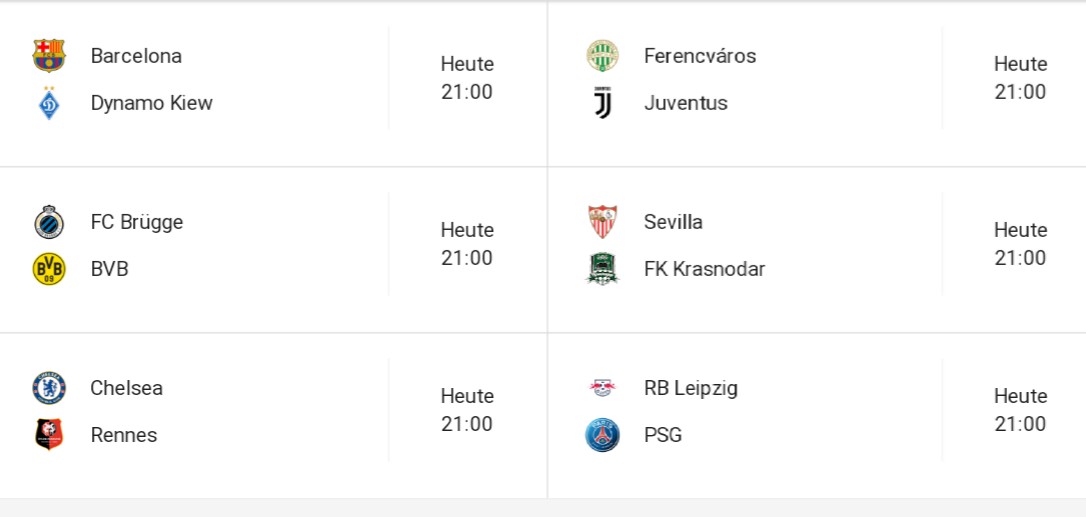Click the Sevilla club crest
The width and height of the screenshot is (1086, 517).
coord(602,221)
